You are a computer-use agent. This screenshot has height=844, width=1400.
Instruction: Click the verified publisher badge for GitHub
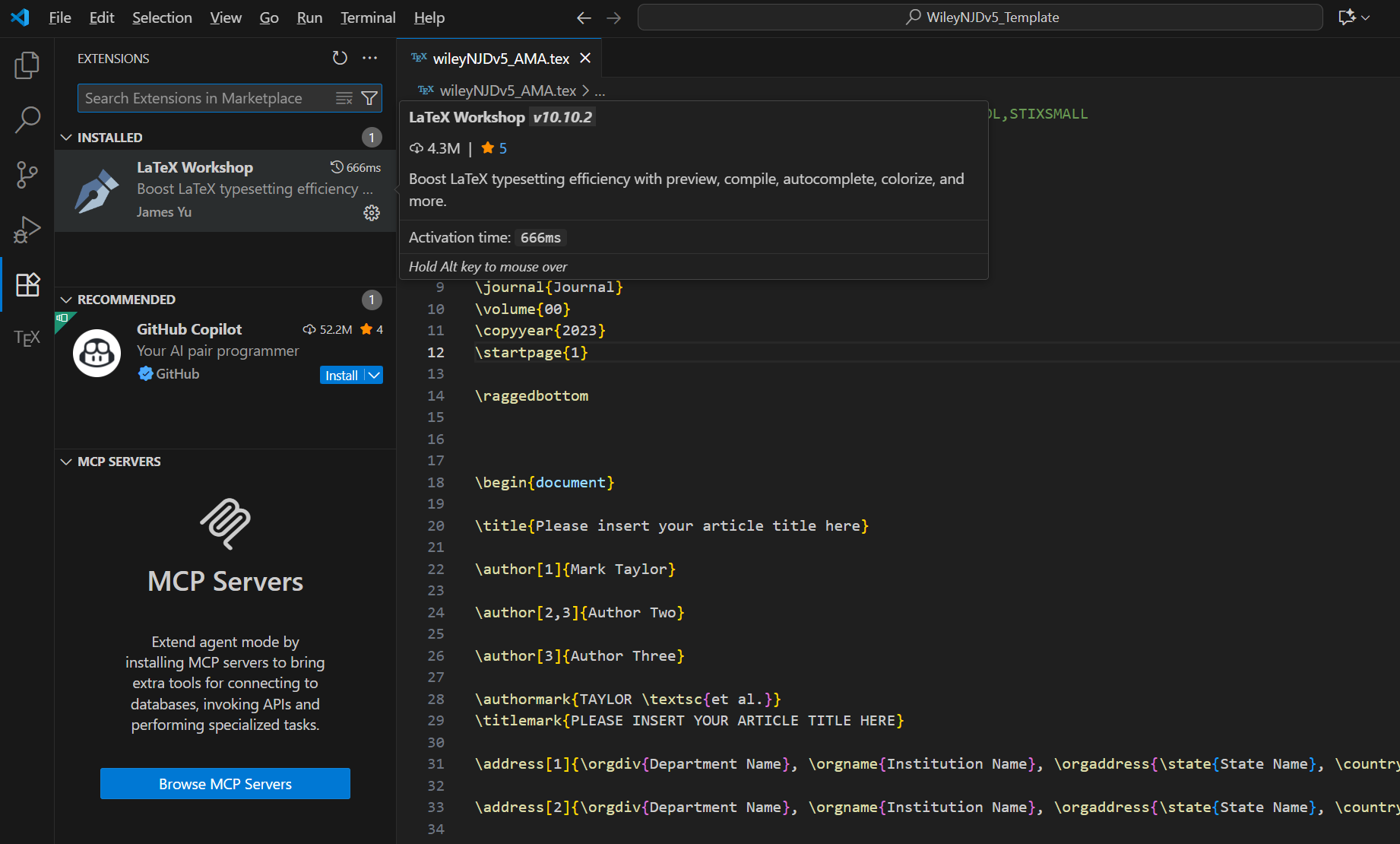[145, 373]
